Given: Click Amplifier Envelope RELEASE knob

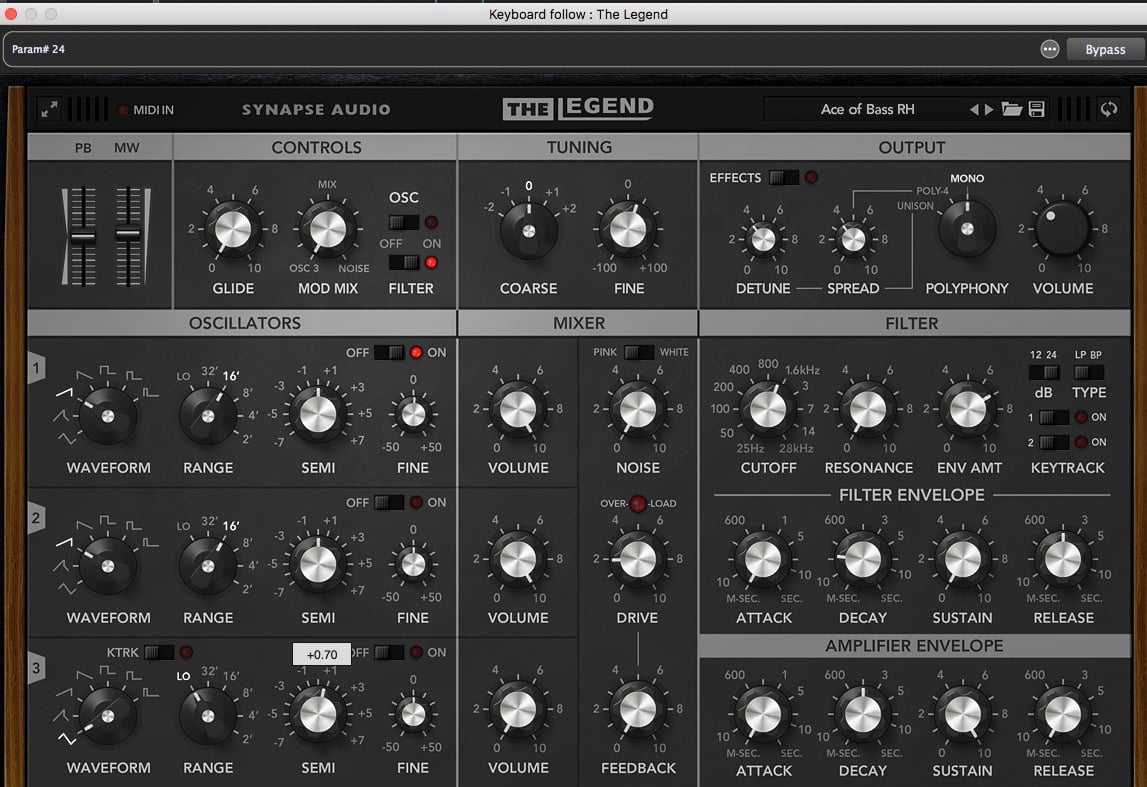Looking at the screenshot, I should (x=1062, y=715).
